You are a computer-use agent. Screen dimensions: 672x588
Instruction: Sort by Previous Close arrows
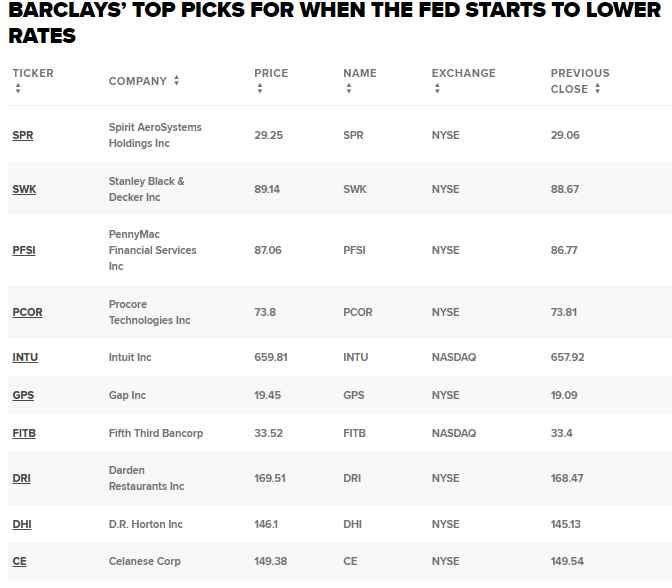pos(597,89)
